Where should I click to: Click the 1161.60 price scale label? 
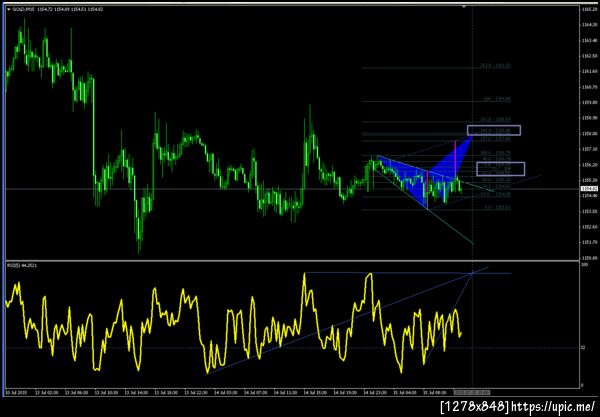pyautogui.click(x=590, y=72)
